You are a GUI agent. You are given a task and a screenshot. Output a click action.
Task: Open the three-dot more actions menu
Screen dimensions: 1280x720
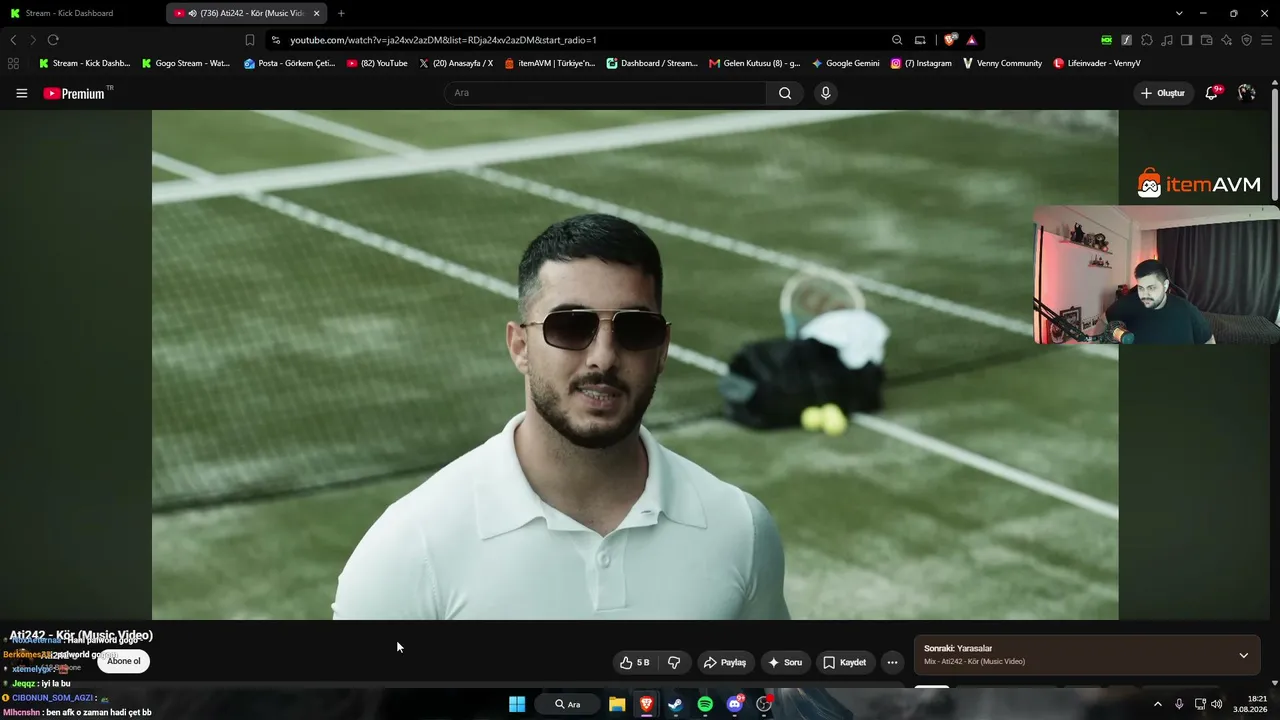pos(892,662)
